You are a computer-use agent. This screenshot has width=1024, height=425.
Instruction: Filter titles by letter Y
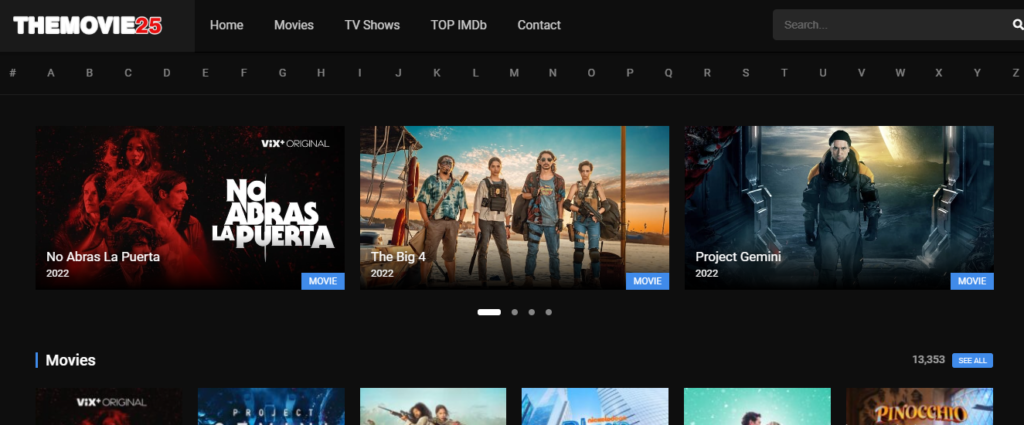pos(977,72)
